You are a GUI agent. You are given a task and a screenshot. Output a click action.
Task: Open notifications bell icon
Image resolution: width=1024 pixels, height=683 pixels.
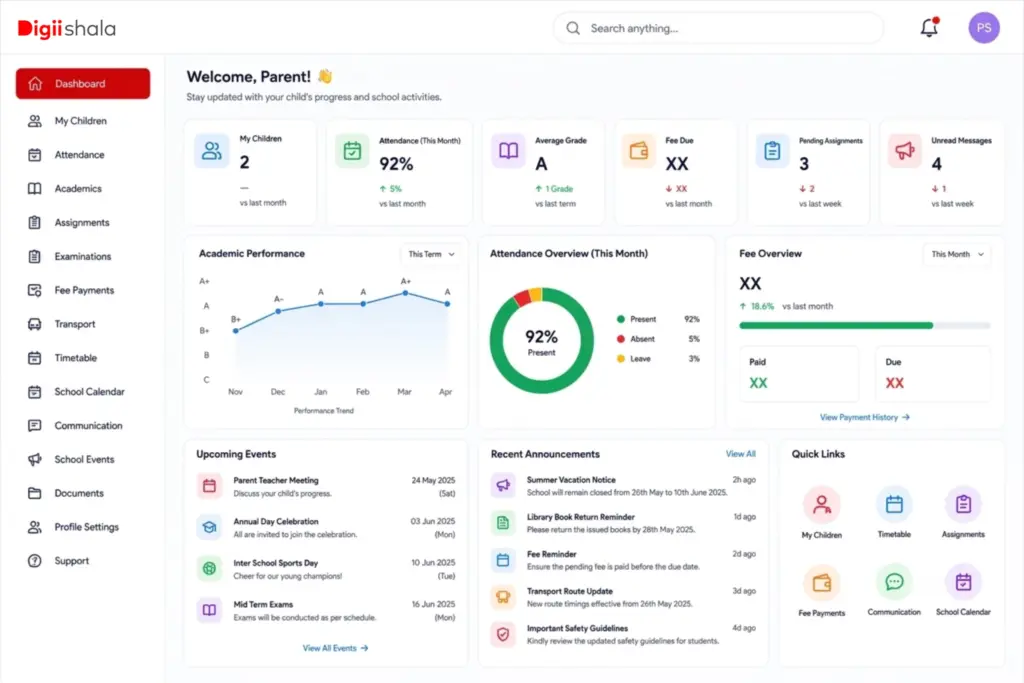929,27
